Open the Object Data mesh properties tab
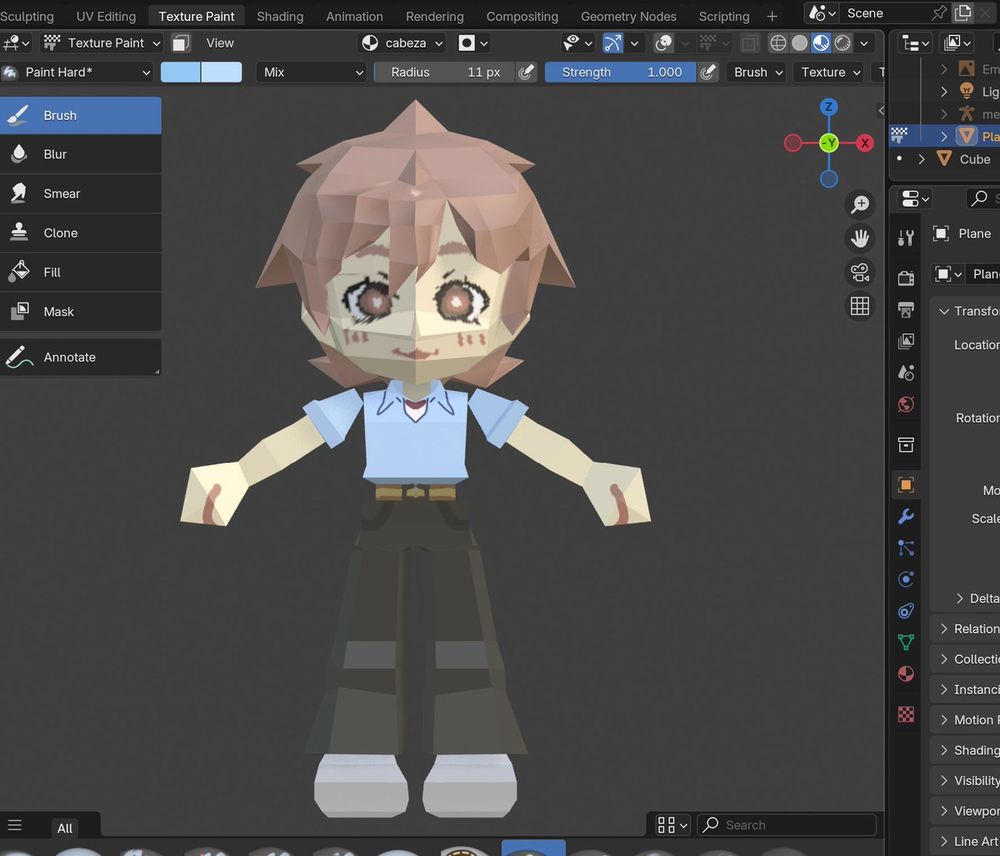Viewport: 1000px width, 856px height. click(x=906, y=642)
